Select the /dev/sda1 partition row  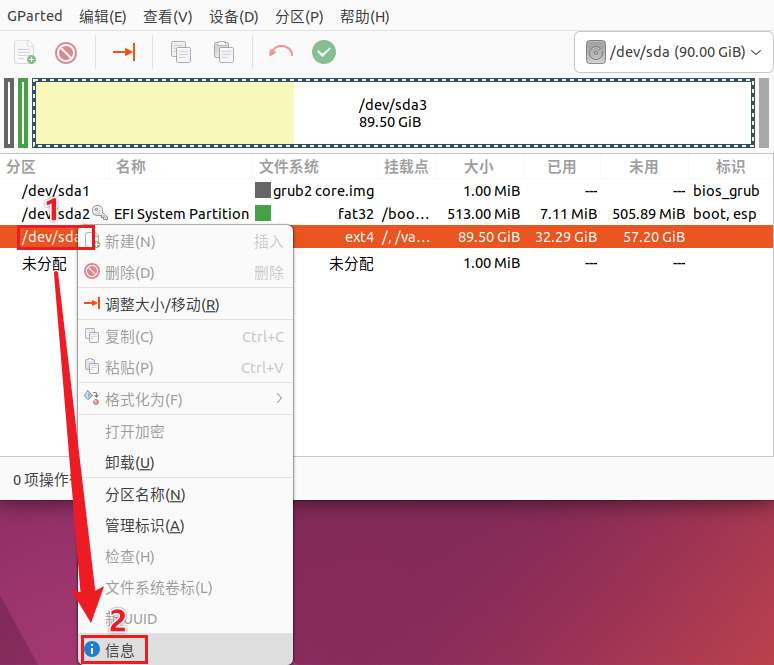point(56,190)
